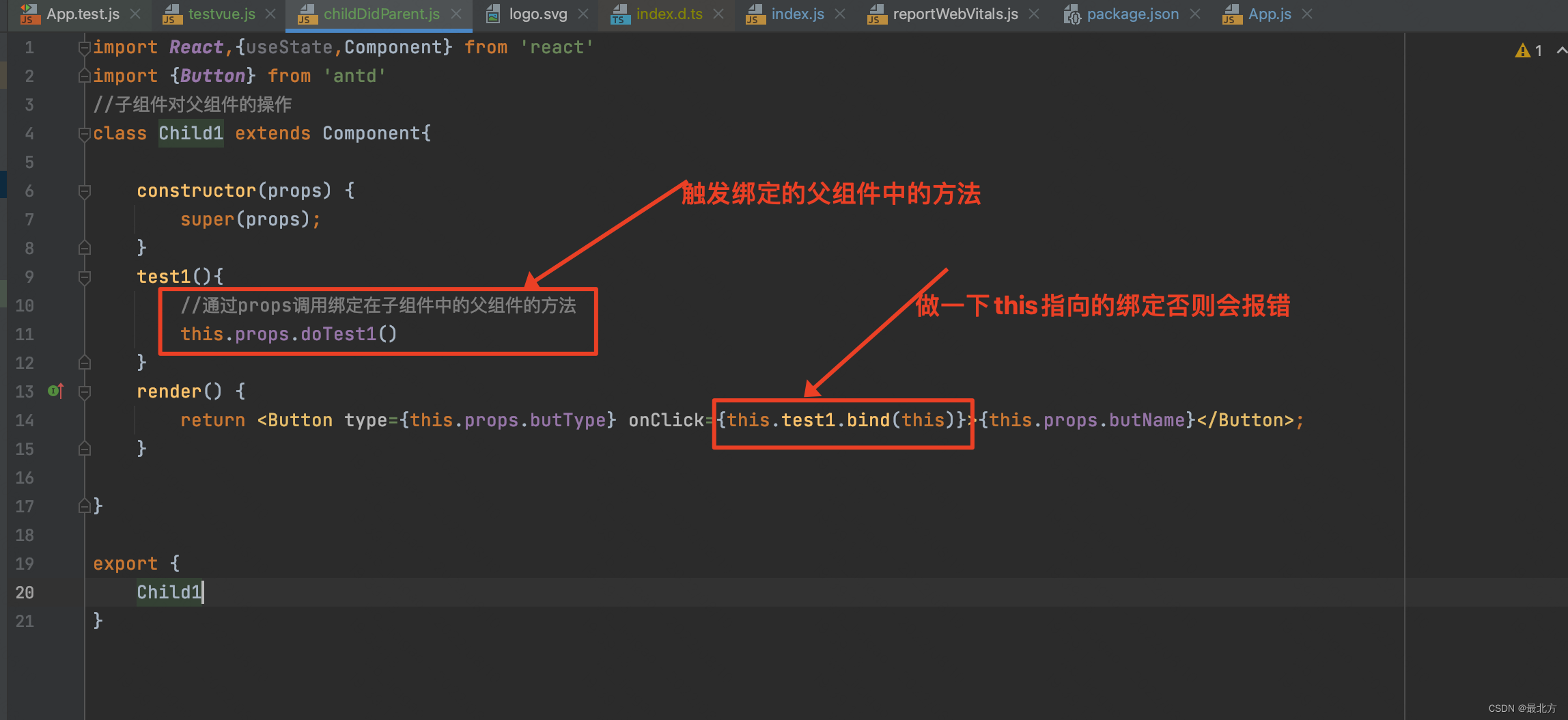Screen dimensions: 1568x720
Task: Click the up chevron next to the warning count
Action: point(1561,51)
